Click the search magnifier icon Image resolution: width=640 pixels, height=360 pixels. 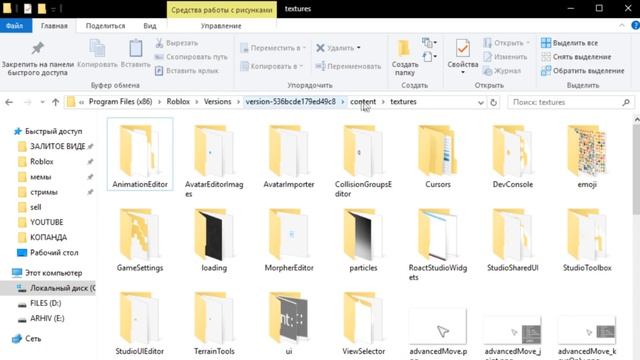click(626, 102)
